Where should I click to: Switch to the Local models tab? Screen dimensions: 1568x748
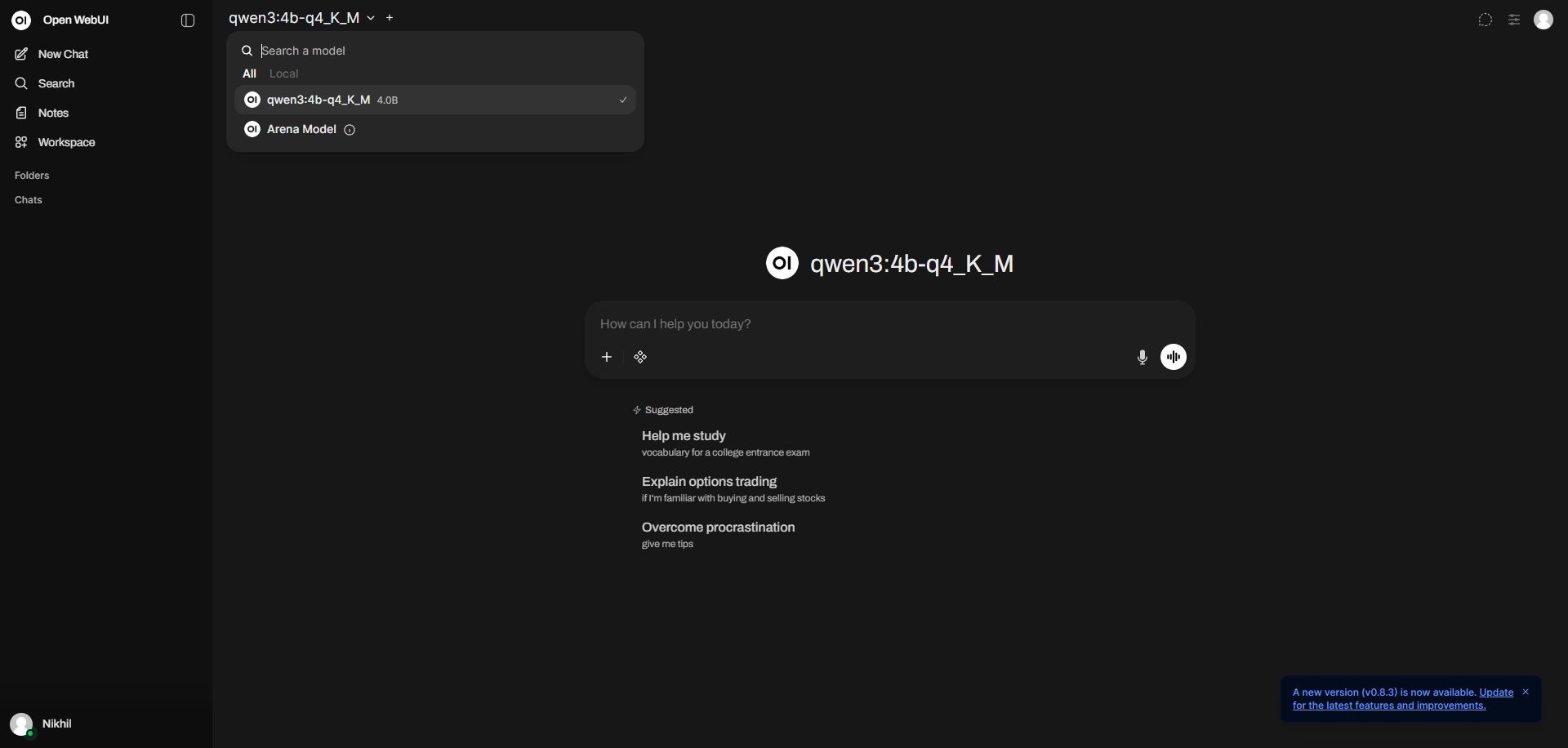pos(284,73)
